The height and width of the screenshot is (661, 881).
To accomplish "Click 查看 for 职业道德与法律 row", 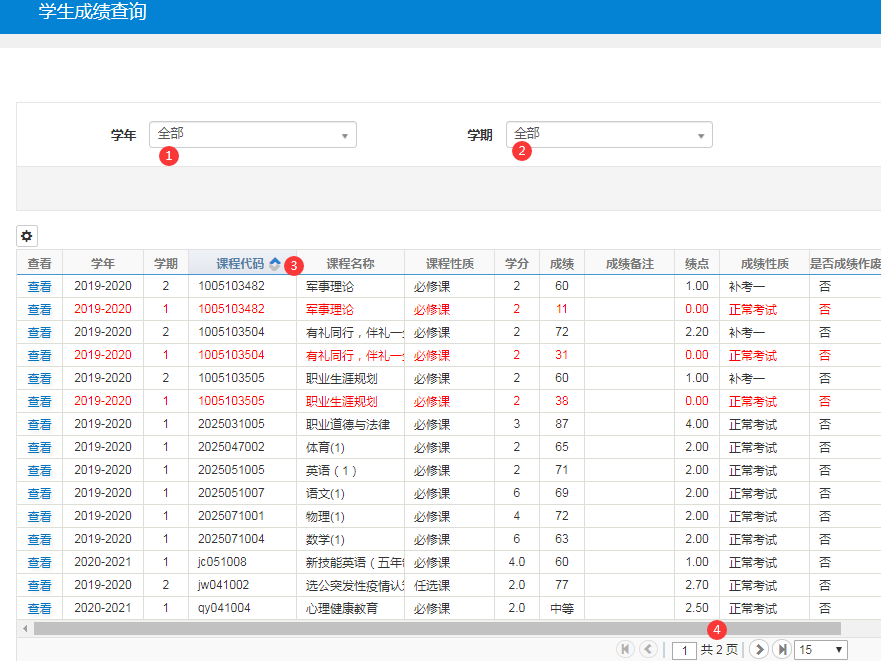I will click(x=39, y=425).
